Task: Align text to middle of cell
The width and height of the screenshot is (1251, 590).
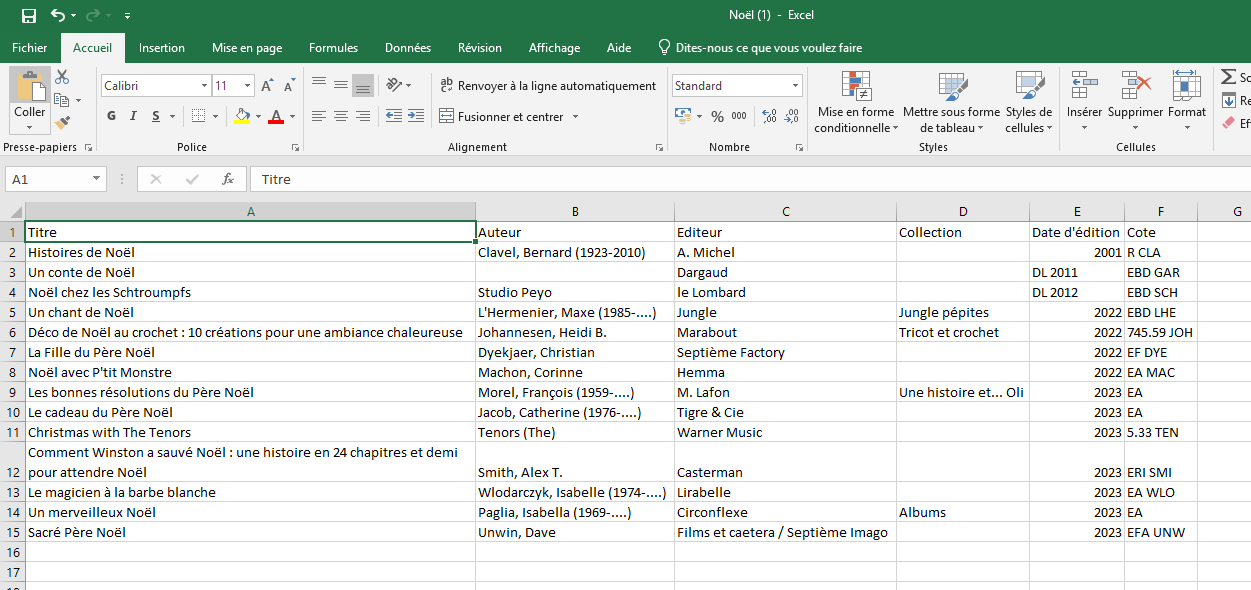Action: coord(341,85)
